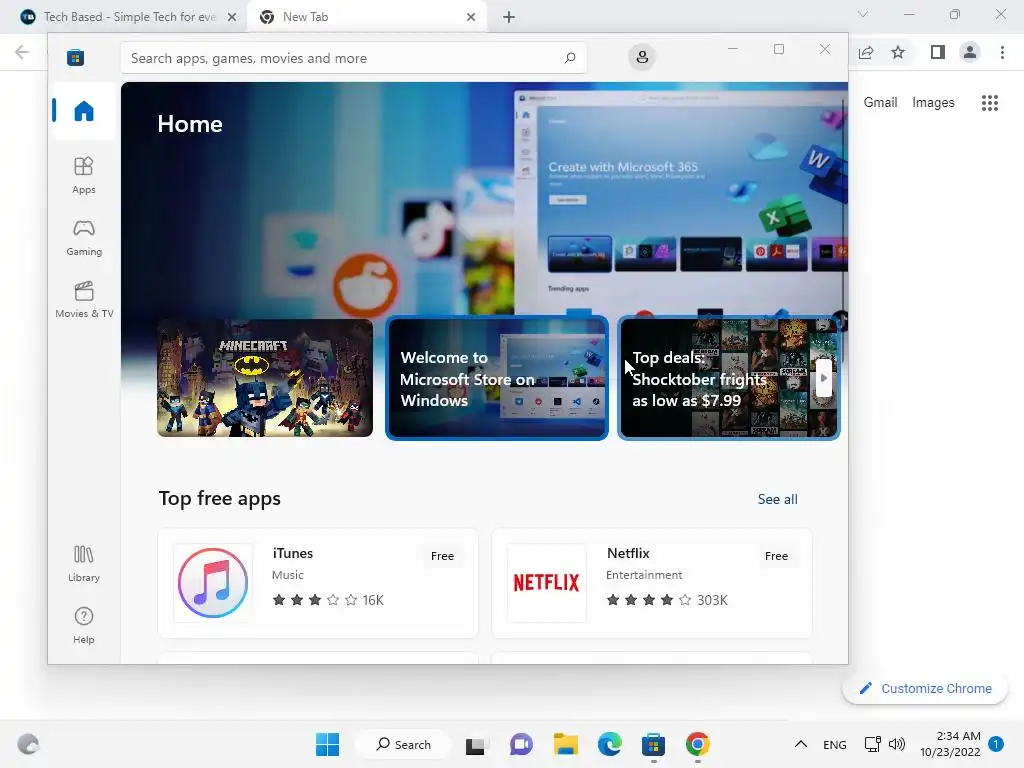
Task: Toggle the Chrome side panel
Action: pyautogui.click(x=938, y=52)
